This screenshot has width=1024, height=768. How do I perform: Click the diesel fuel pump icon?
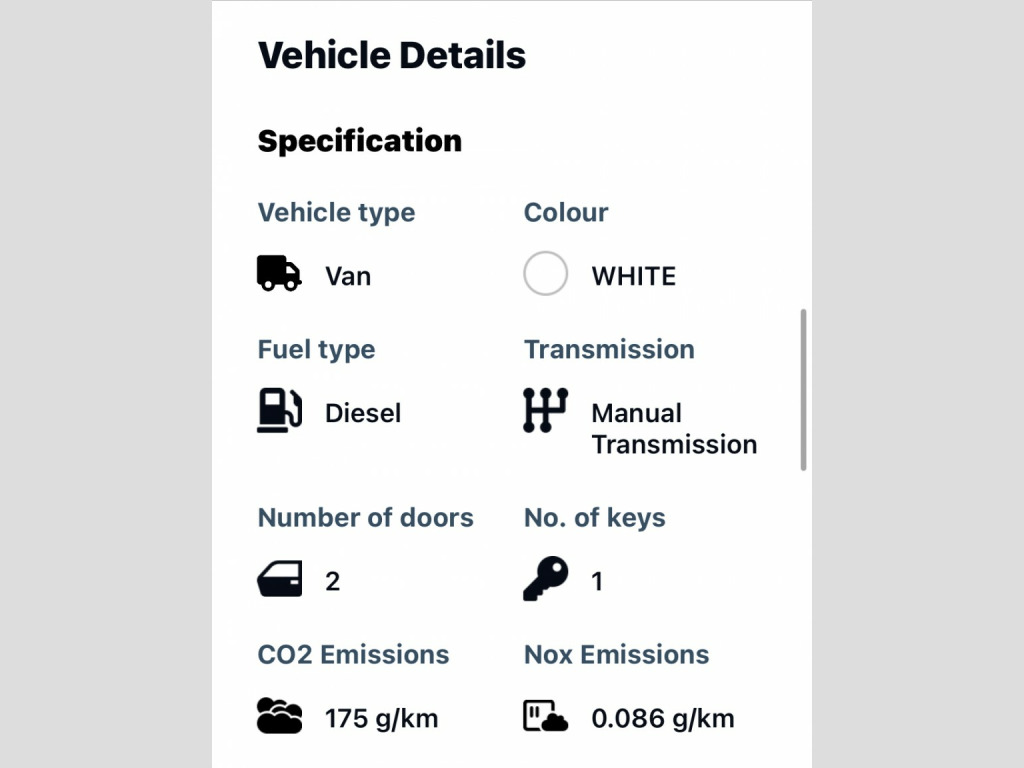pyautogui.click(x=279, y=410)
